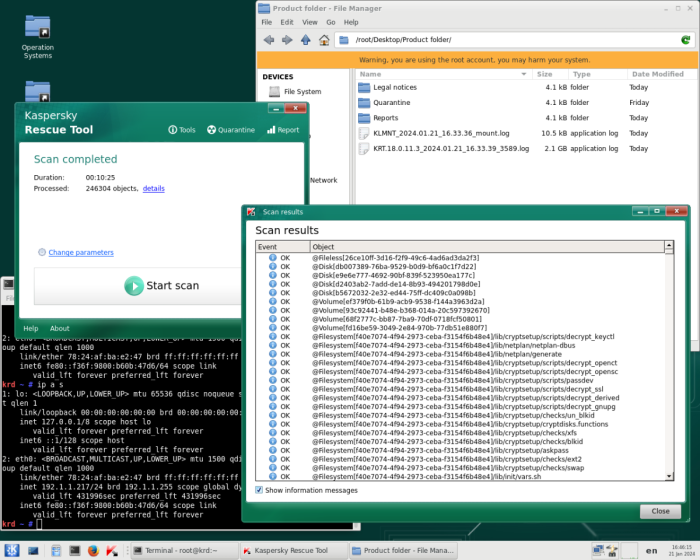This screenshot has width=700, height=560.
Task: Click the 'en' keyboard layout indicator
Action: [x=651, y=551]
